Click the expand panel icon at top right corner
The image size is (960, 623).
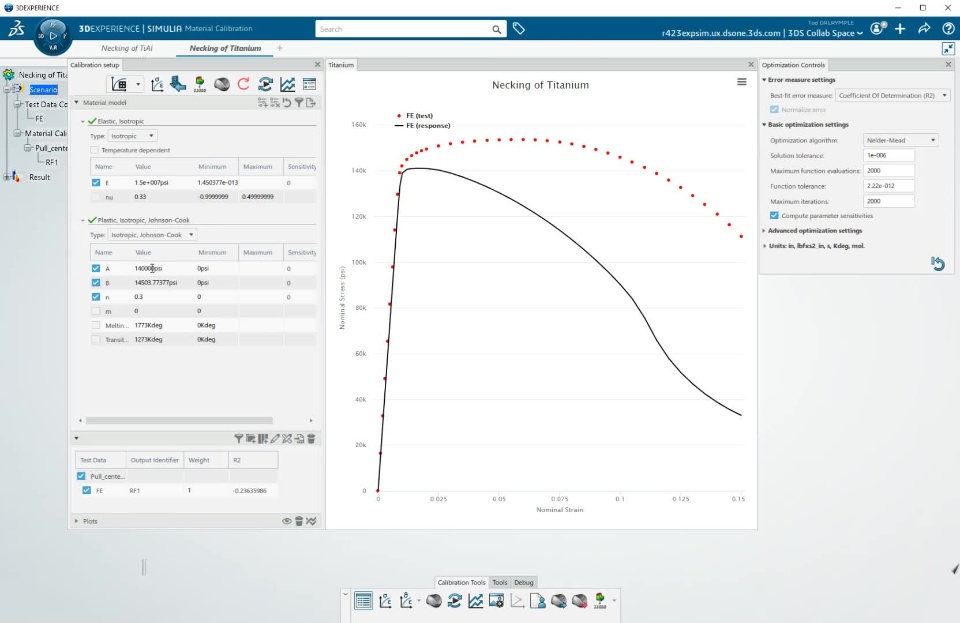click(948, 48)
